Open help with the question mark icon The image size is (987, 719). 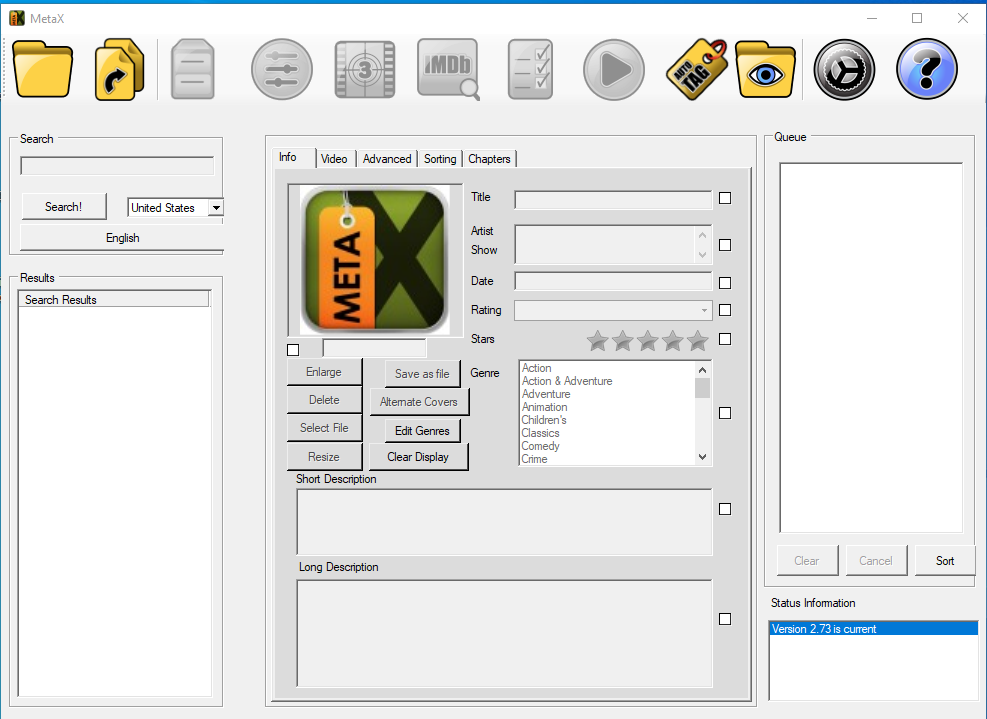pos(927,69)
